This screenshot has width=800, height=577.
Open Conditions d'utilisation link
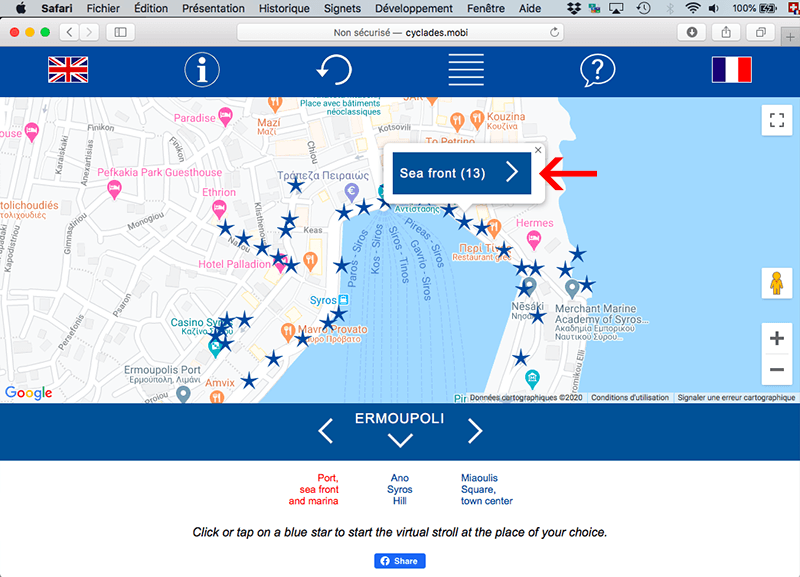point(630,397)
